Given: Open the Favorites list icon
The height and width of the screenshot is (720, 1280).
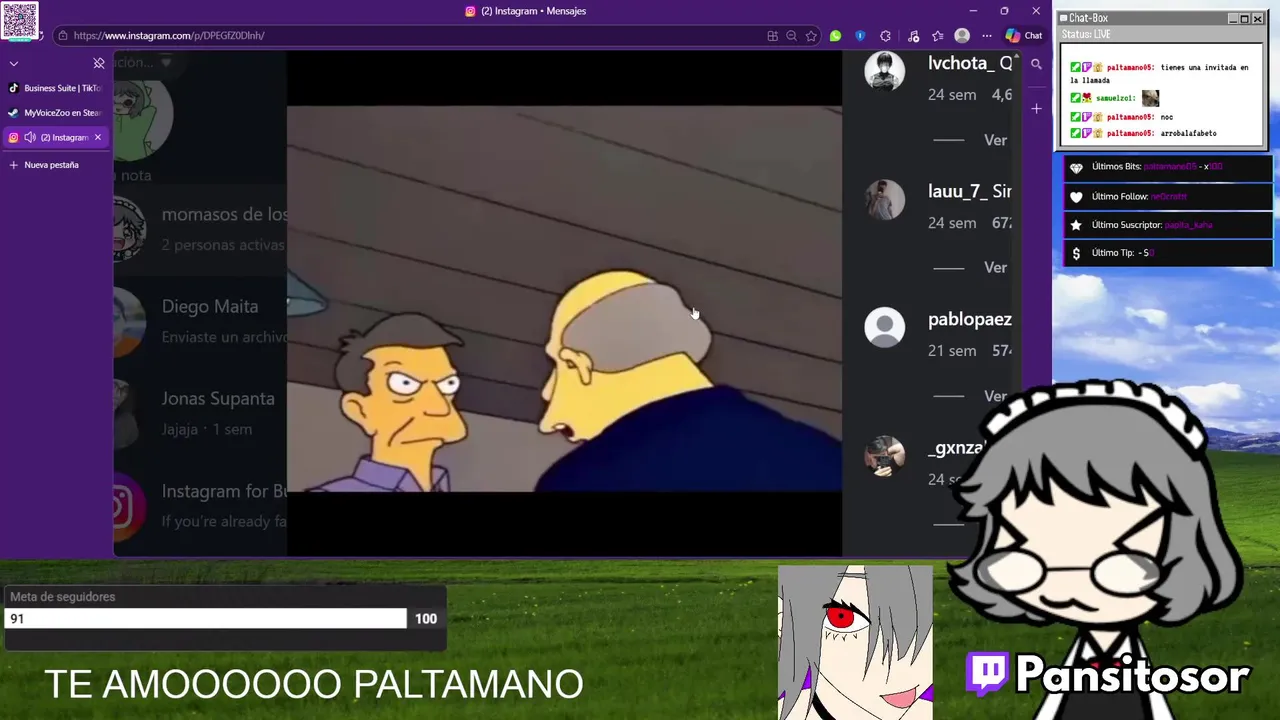Looking at the screenshot, I should tap(937, 36).
